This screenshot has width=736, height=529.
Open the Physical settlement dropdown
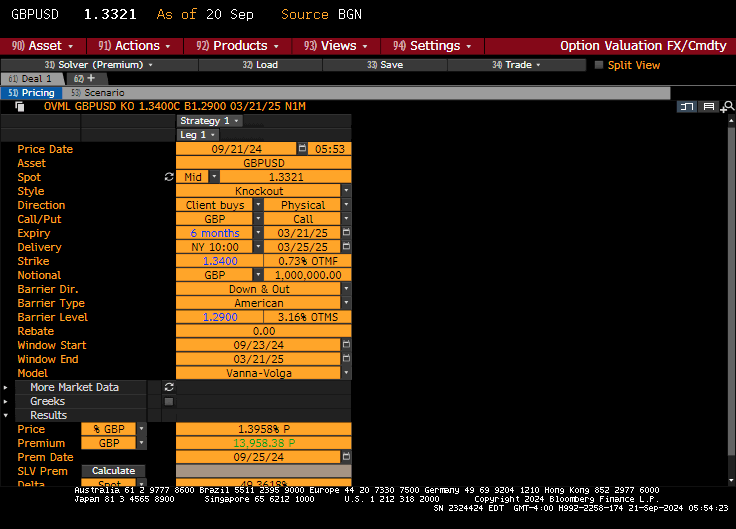(x=346, y=205)
